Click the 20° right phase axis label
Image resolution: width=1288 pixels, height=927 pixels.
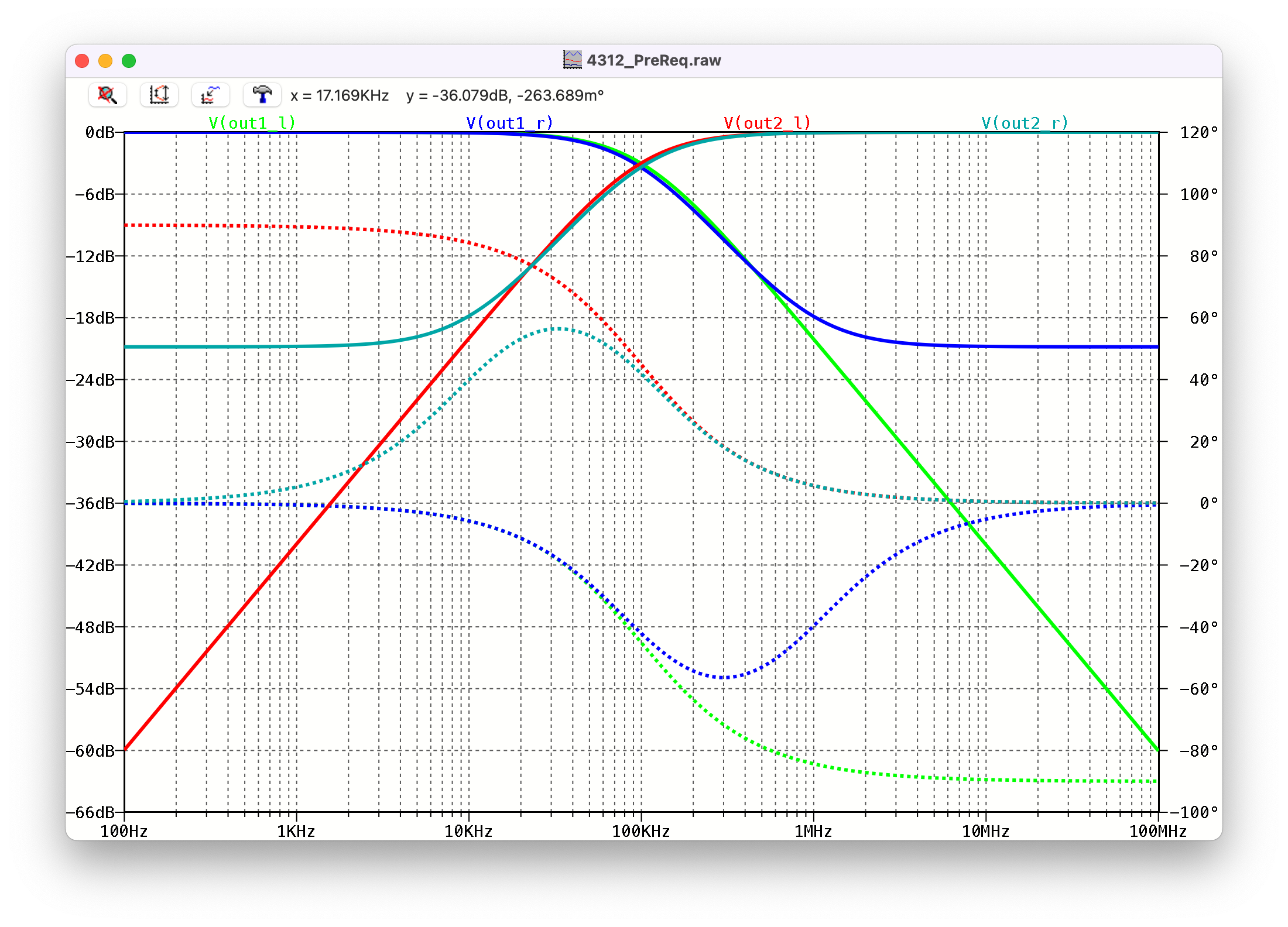(1204, 442)
